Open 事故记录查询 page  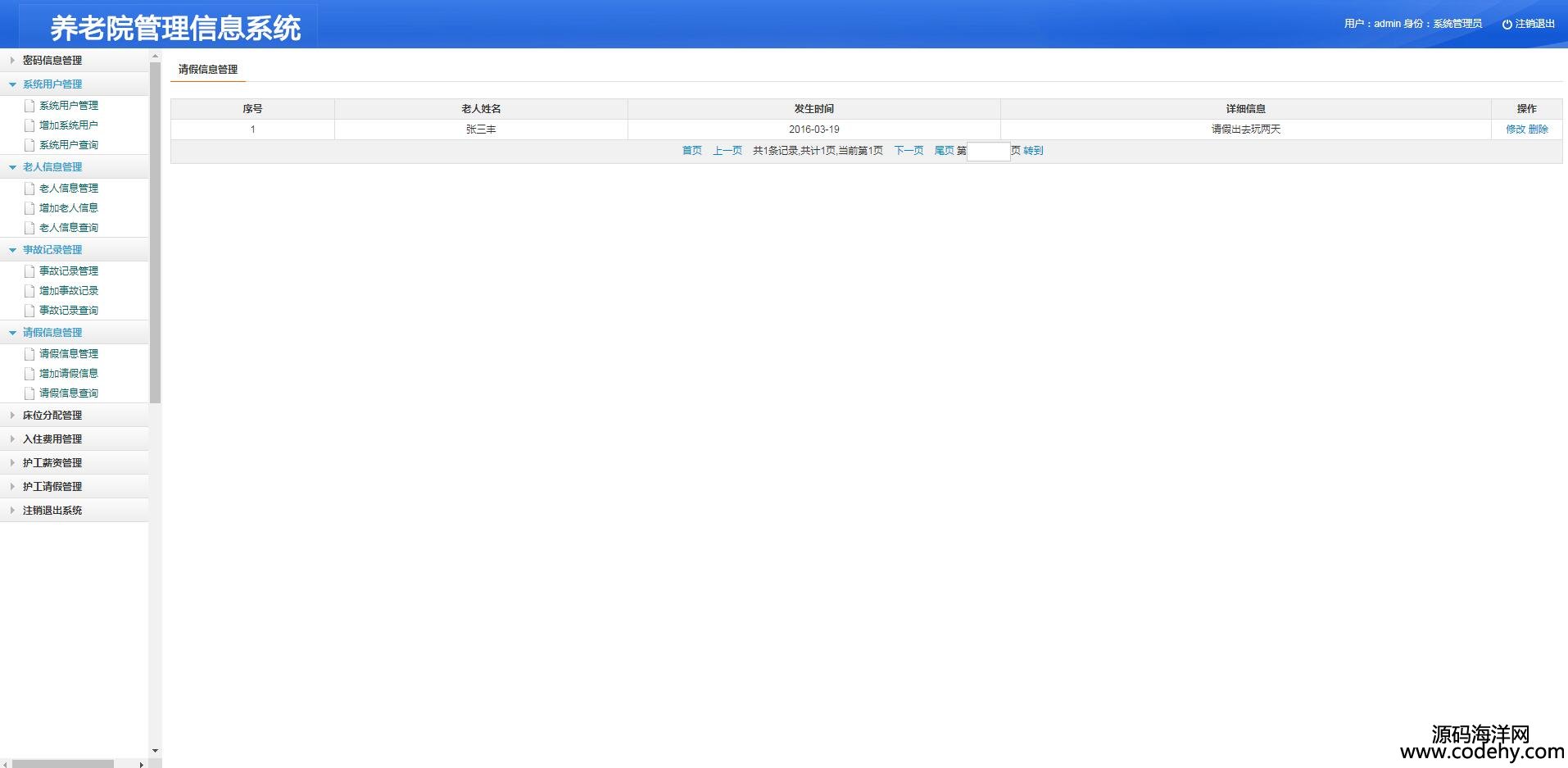coord(69,311)
